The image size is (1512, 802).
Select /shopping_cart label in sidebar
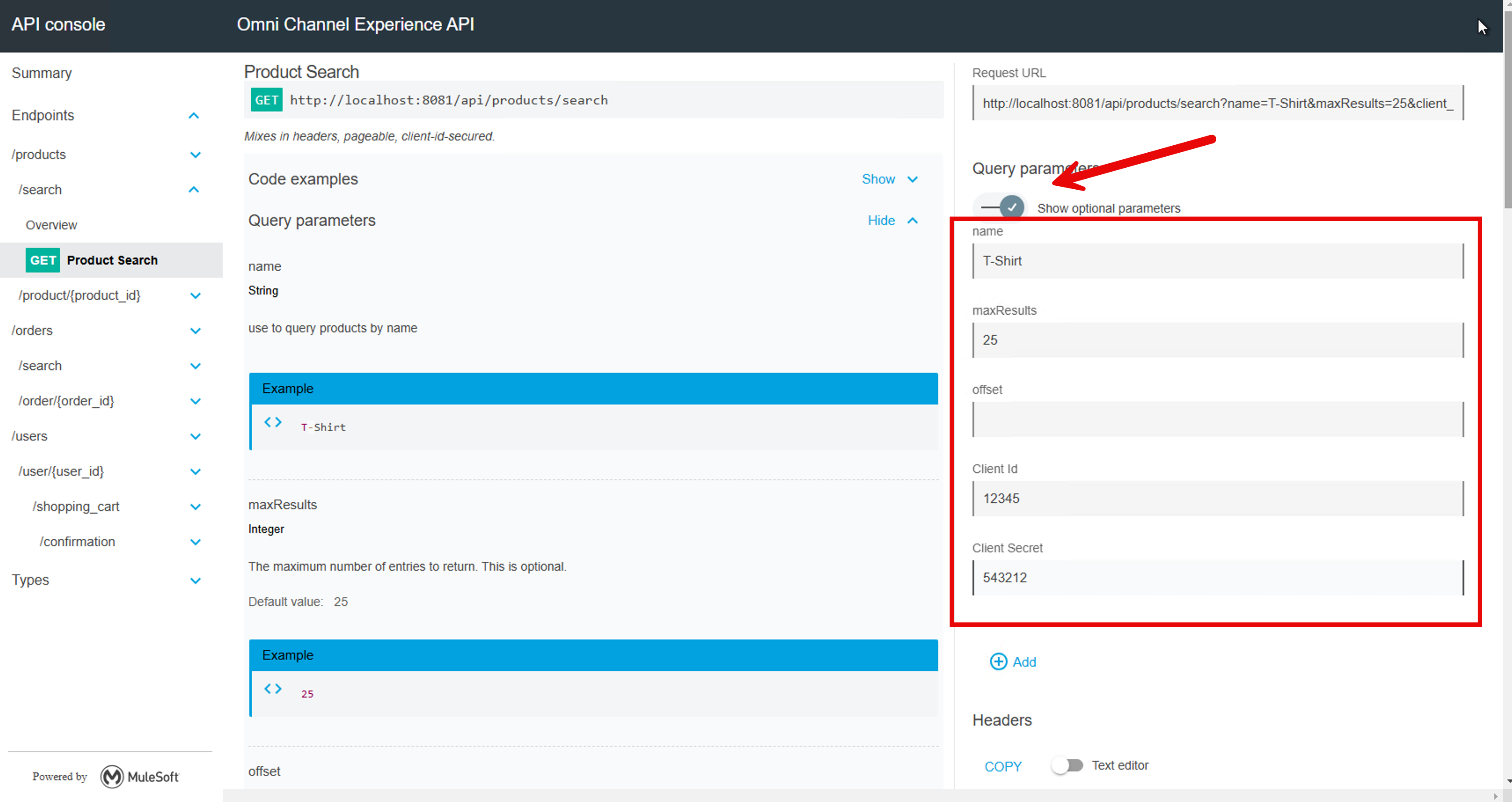click(76, 507)
